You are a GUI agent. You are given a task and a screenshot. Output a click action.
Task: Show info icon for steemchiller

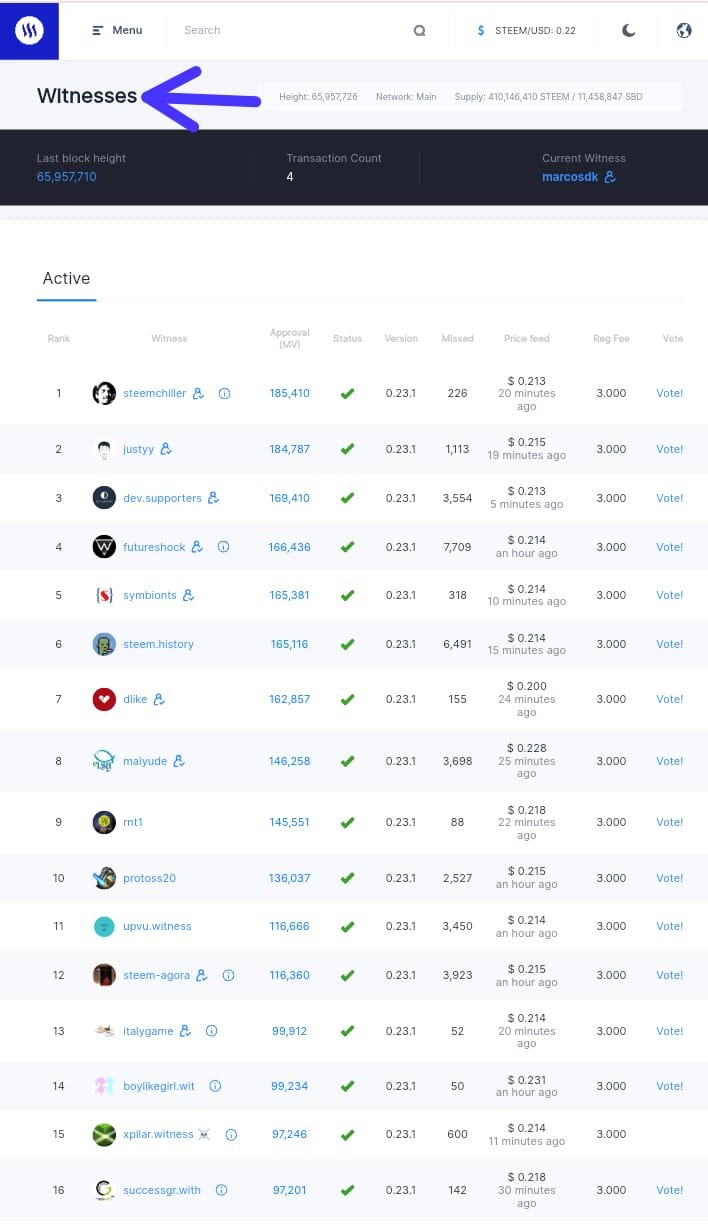pos(224,393)
